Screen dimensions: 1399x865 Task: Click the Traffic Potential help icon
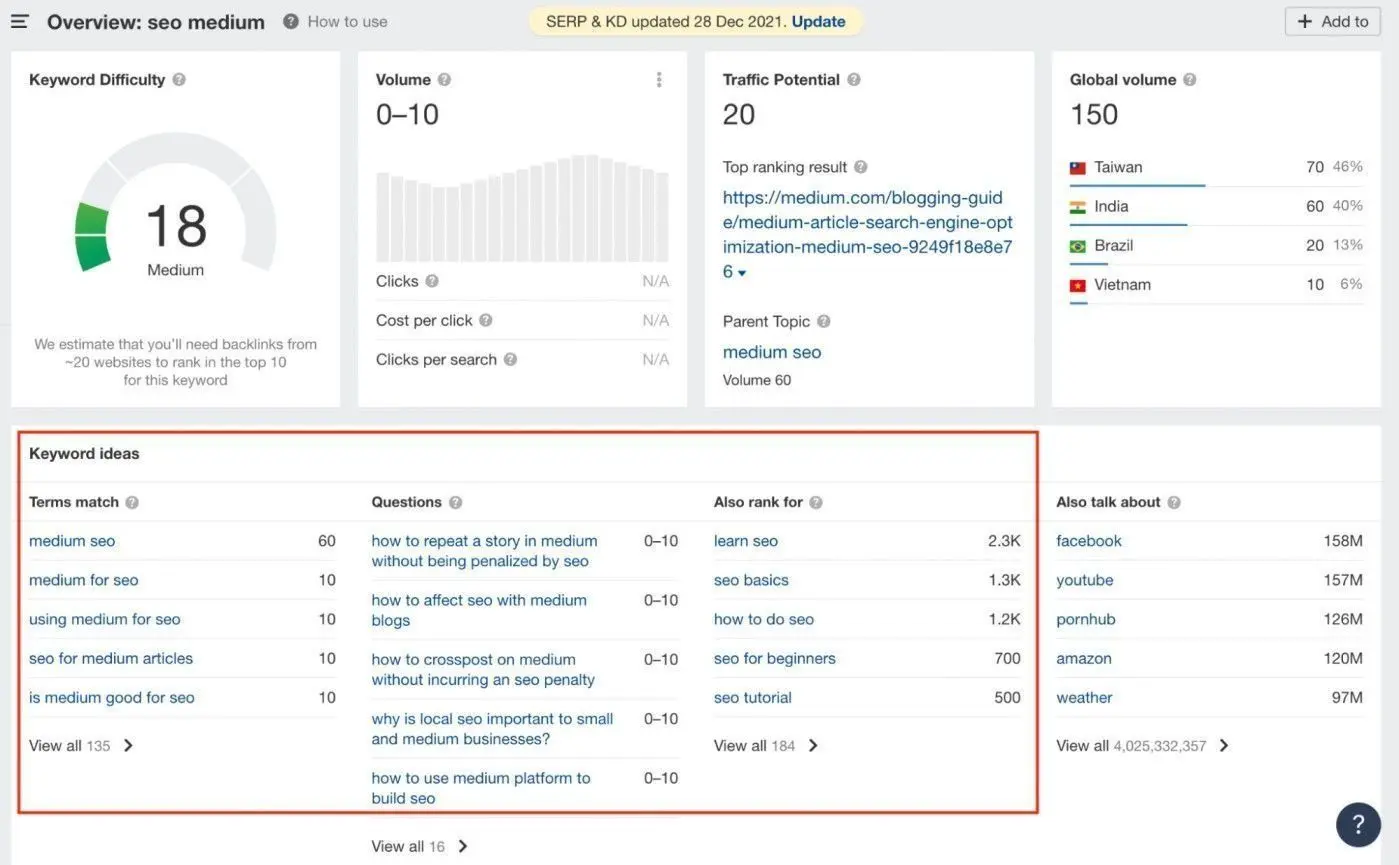coord(854,80)
